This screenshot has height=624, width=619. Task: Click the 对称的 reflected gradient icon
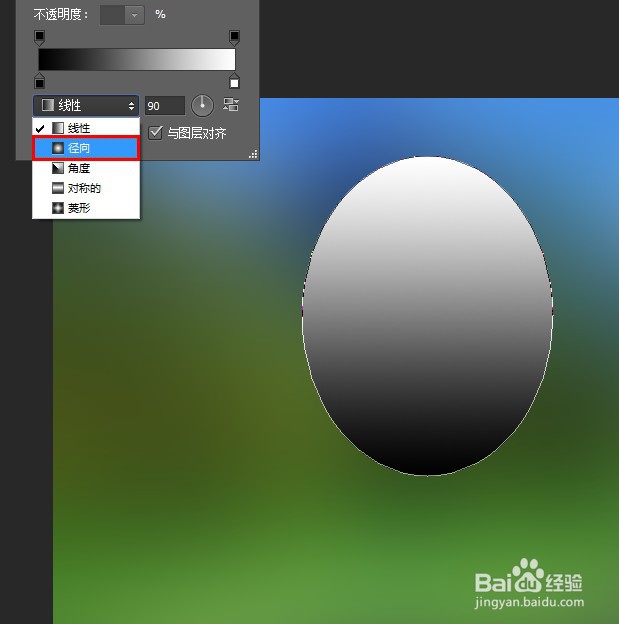pyautogui.click(x=58, y=188)
